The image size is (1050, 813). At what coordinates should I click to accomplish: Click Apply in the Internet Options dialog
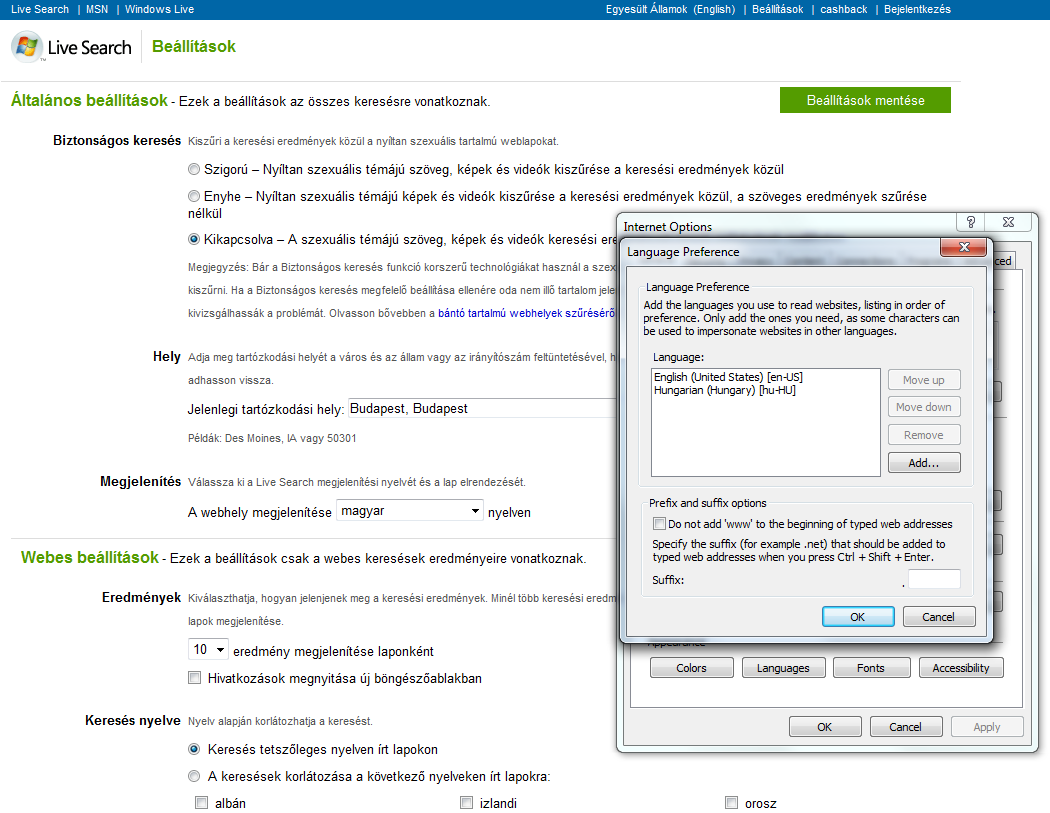pyautogui.click(x=987, y=727)
